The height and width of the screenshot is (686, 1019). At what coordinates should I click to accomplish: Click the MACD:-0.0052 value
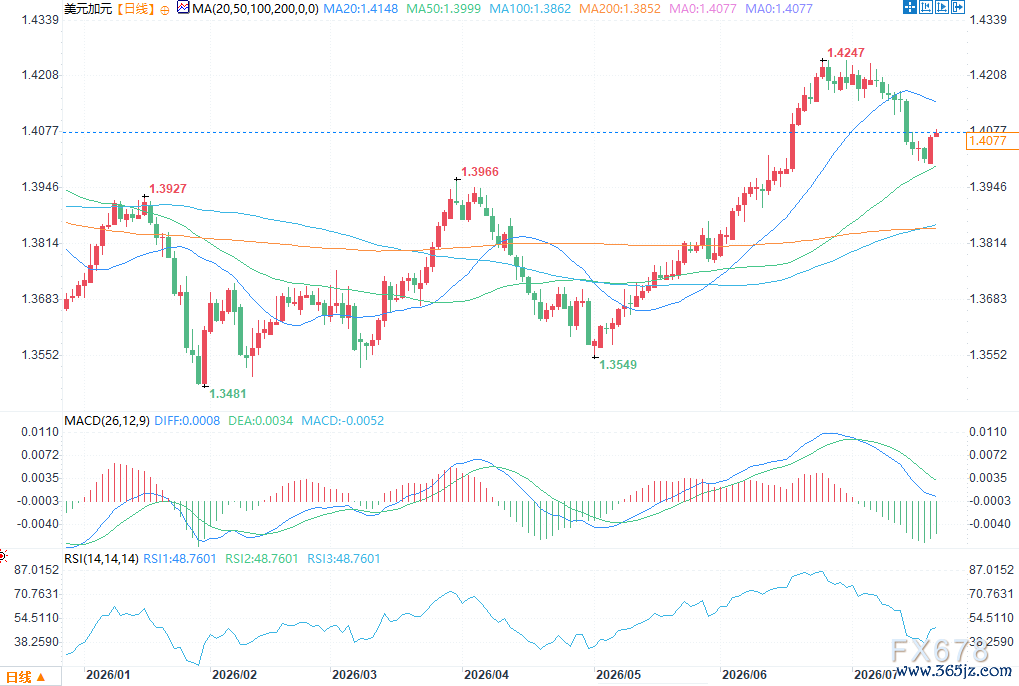[342, 420]
